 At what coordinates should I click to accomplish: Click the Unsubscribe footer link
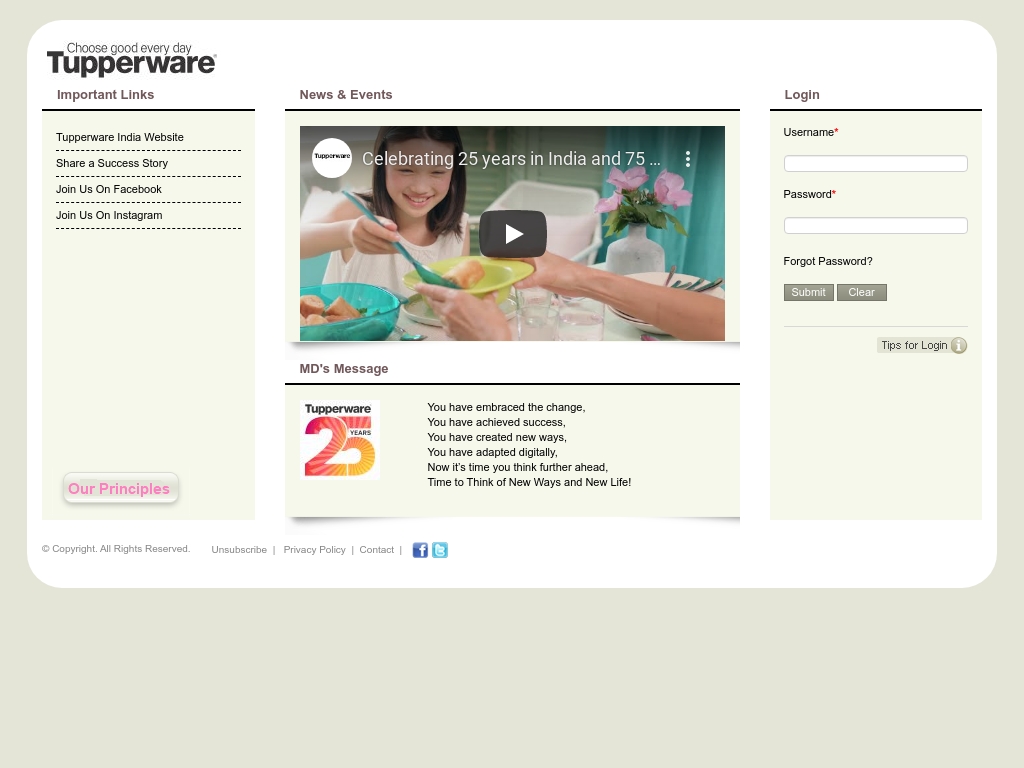239,550
